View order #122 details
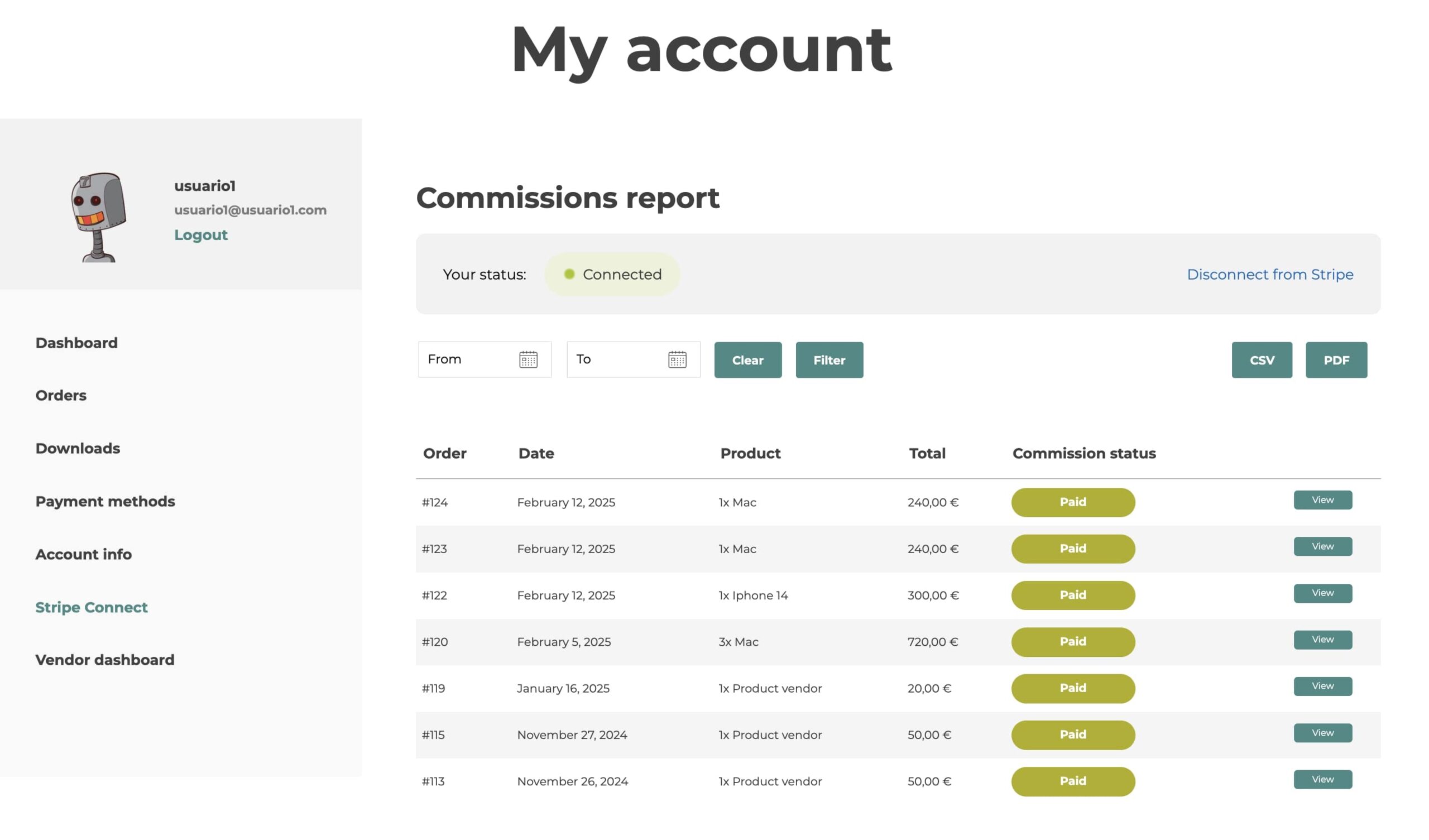1429x840 pixels. click(x=1323, y=593)
